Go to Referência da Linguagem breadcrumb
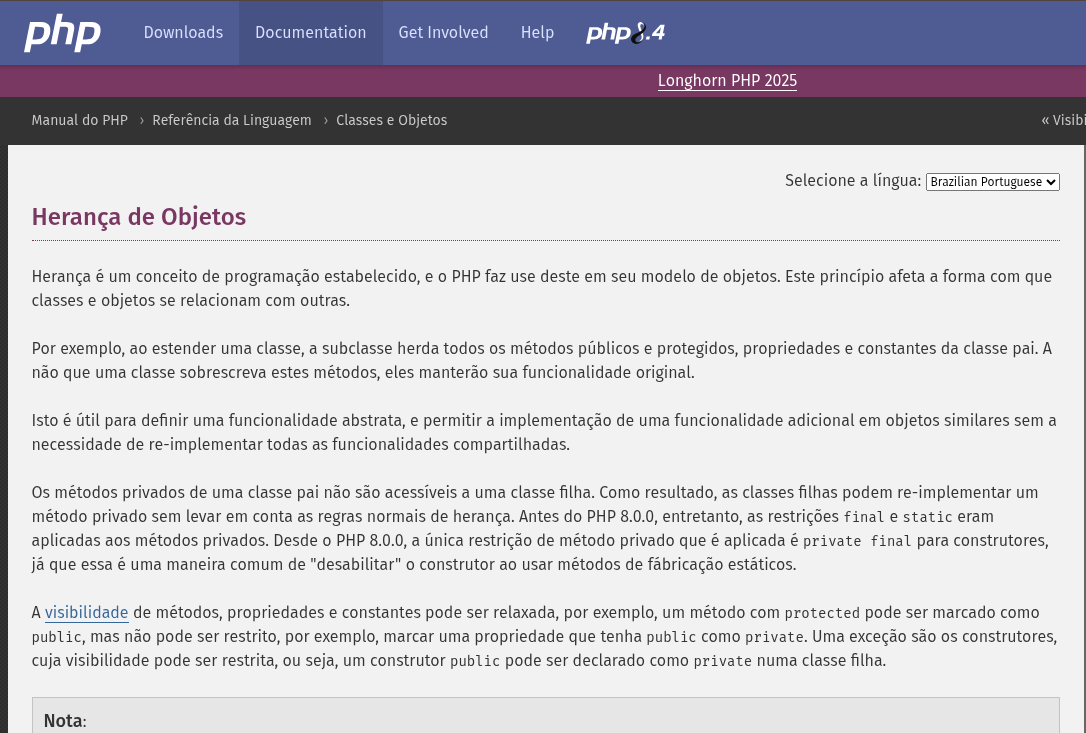1086x733 pixels. [x=232, y=120]
